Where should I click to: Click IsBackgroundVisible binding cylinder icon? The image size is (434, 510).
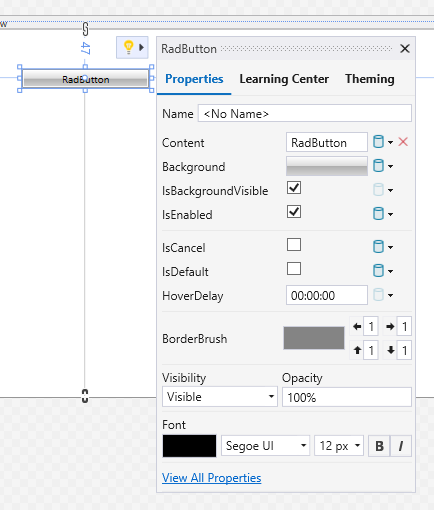[x=378, y=190]
